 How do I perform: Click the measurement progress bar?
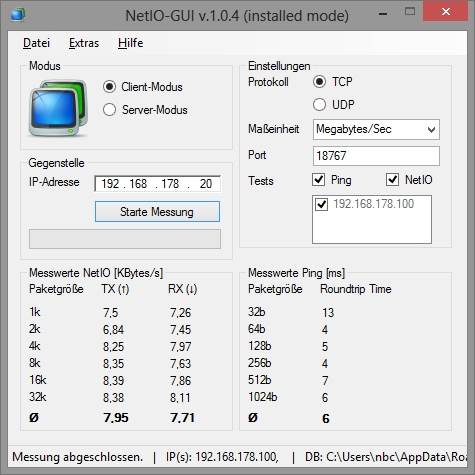coord(125,239)
